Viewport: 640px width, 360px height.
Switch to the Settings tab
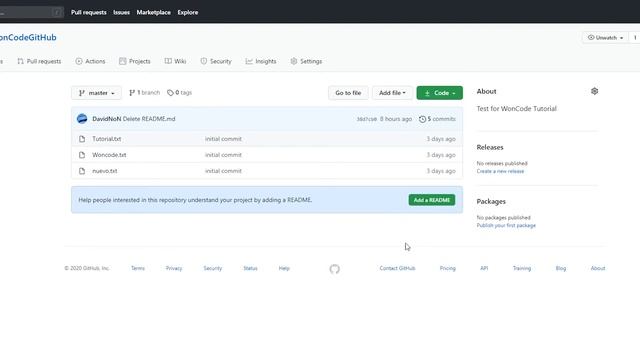coord(306,61)
